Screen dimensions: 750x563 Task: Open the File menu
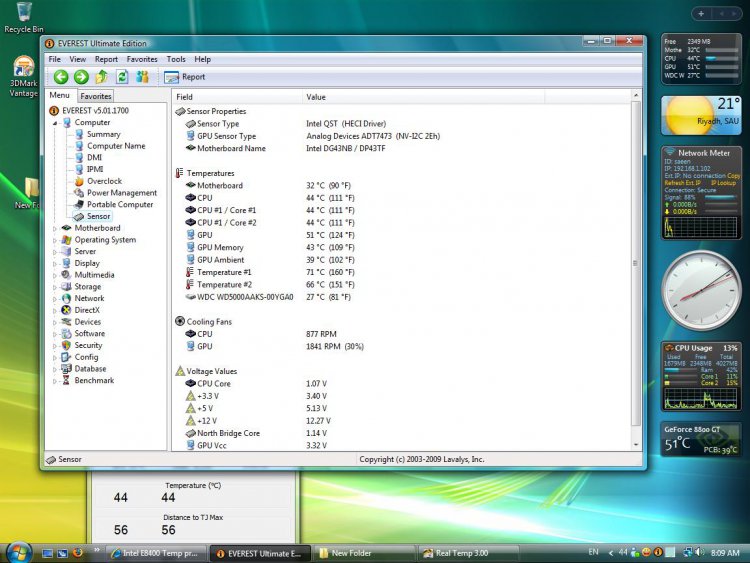pos(55,59)
